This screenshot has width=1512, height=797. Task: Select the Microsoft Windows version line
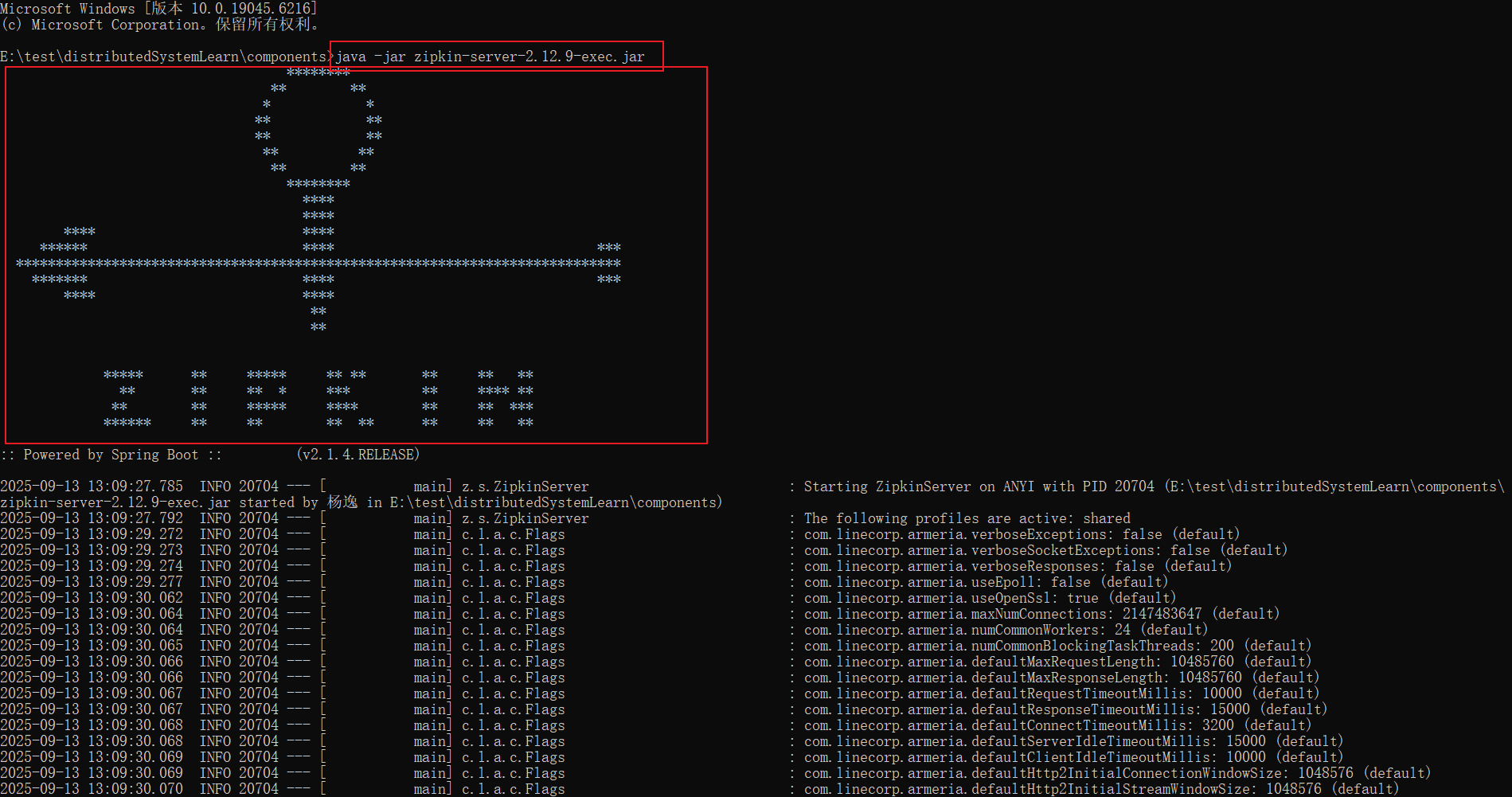click(159, 9)
